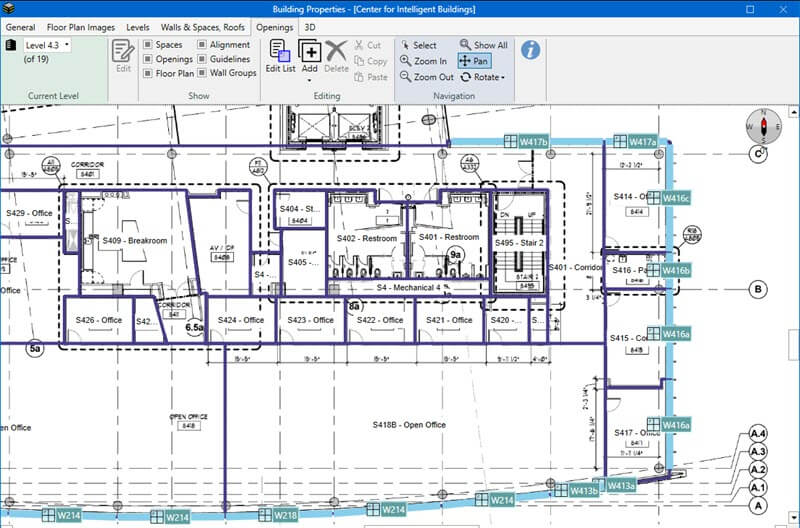This screenshot has width=800, height=528.
Task: Toggle the Spaces checkbox
Action: [148, 45]
